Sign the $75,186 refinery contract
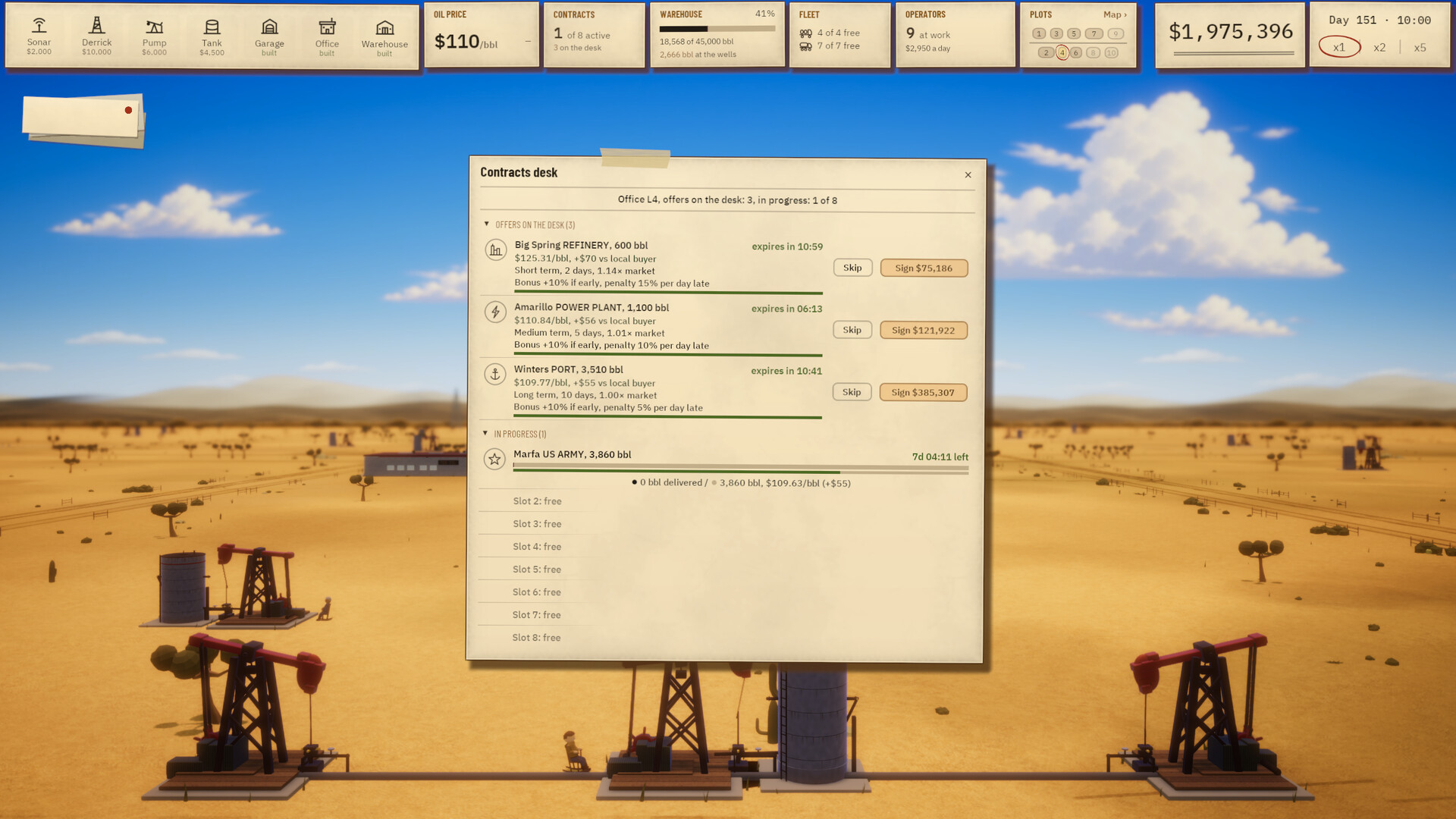This screenshot has height=819, width=1456. pos(924,268)
